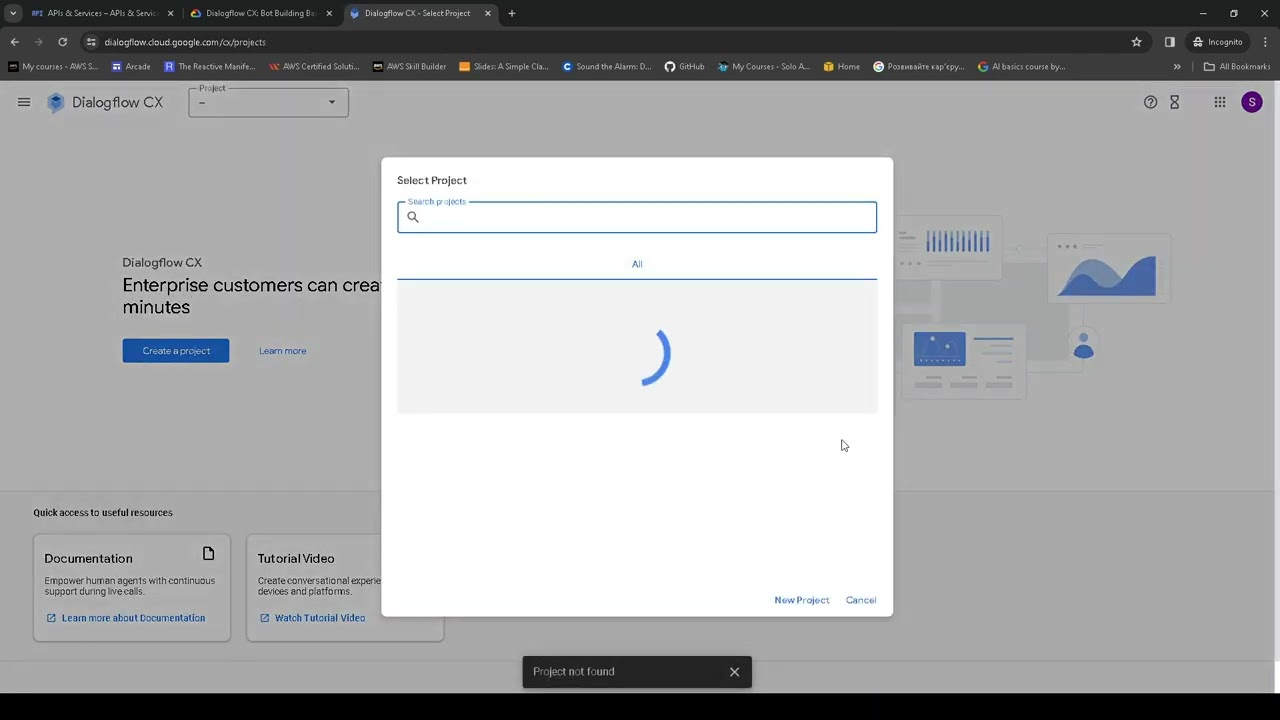Follow the Learn more link
Image resolution: width=1280 pixels, height=720 pixels.
coord(283,351)
